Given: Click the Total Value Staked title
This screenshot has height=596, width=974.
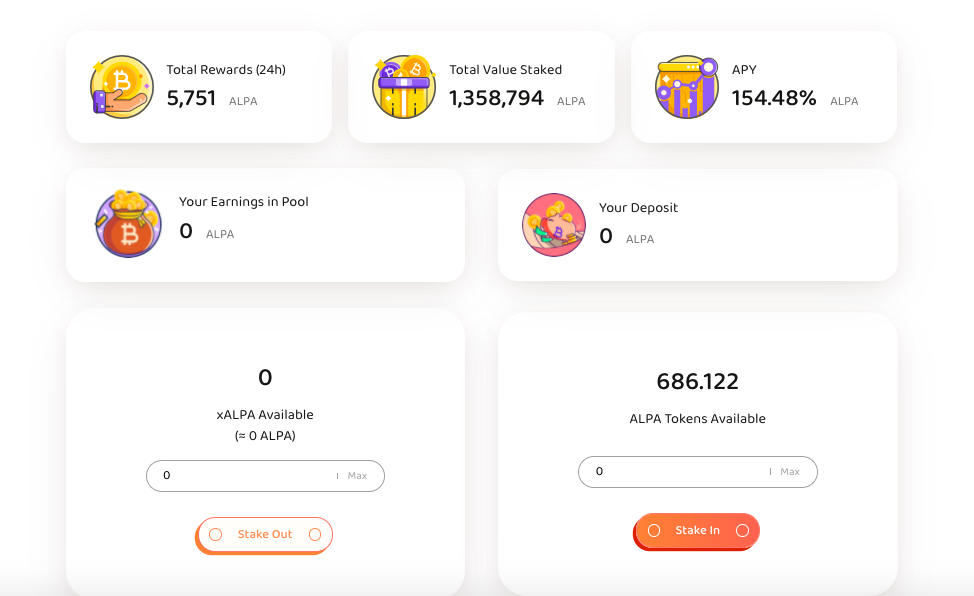Looking at the screenshot, I should click(506, 70).
